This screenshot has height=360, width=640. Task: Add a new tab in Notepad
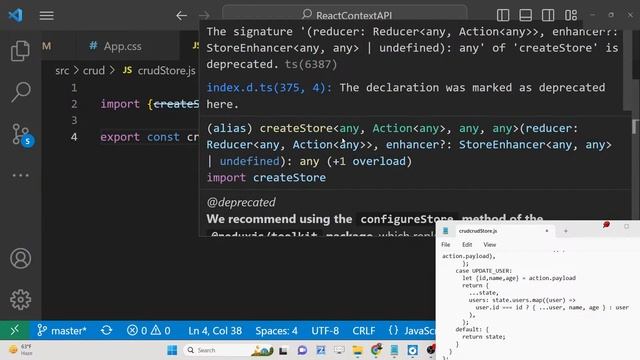pos(566,231)
